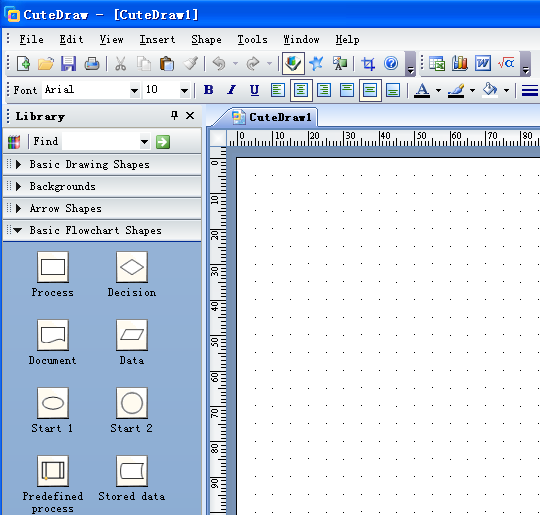The image size is (540, 515).
Task: Click the Excel spreadsheet icon
Action: (437, 64)
